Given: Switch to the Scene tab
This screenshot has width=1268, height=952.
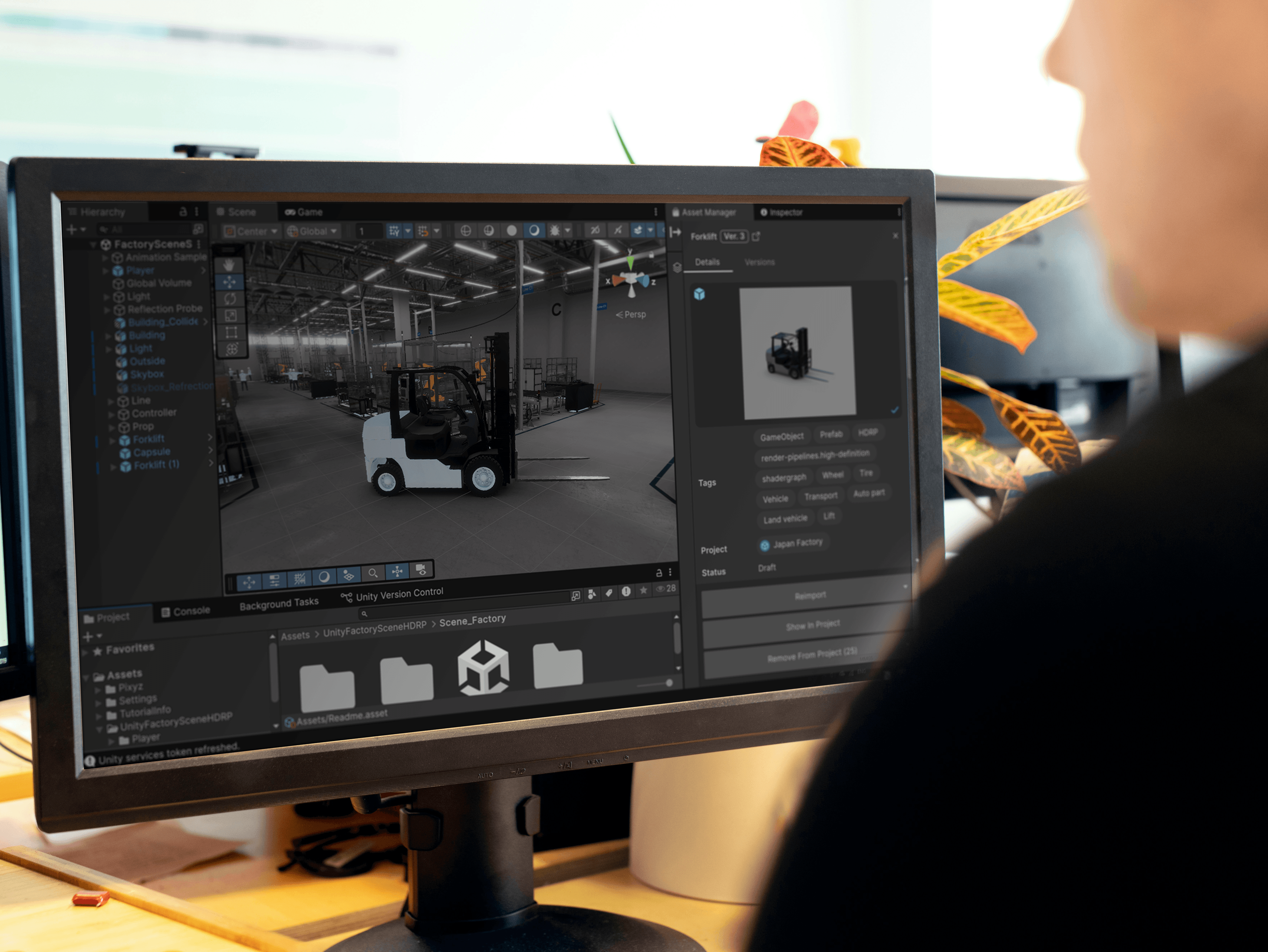Looking at the screenshot, I should pos(237,212).
